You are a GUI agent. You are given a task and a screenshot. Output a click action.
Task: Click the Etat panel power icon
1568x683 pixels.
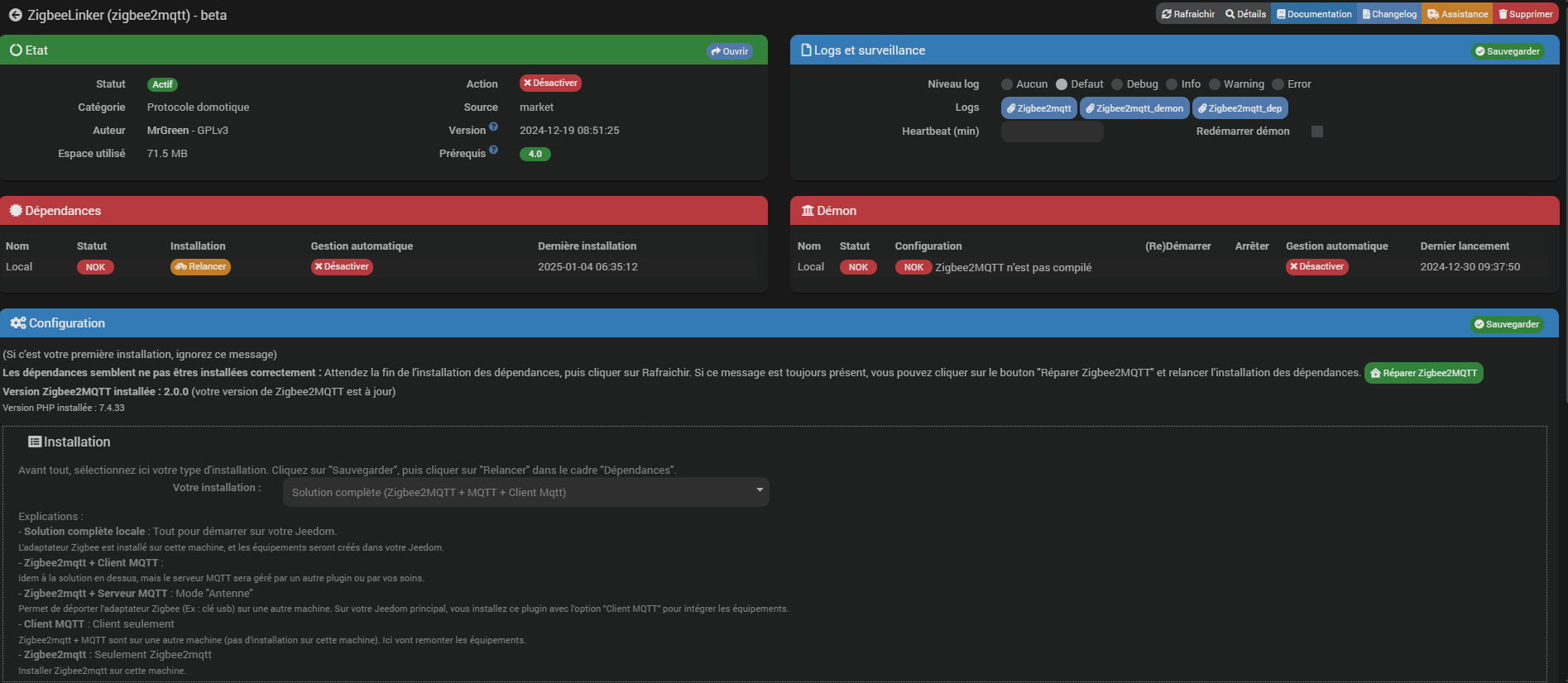16,50
